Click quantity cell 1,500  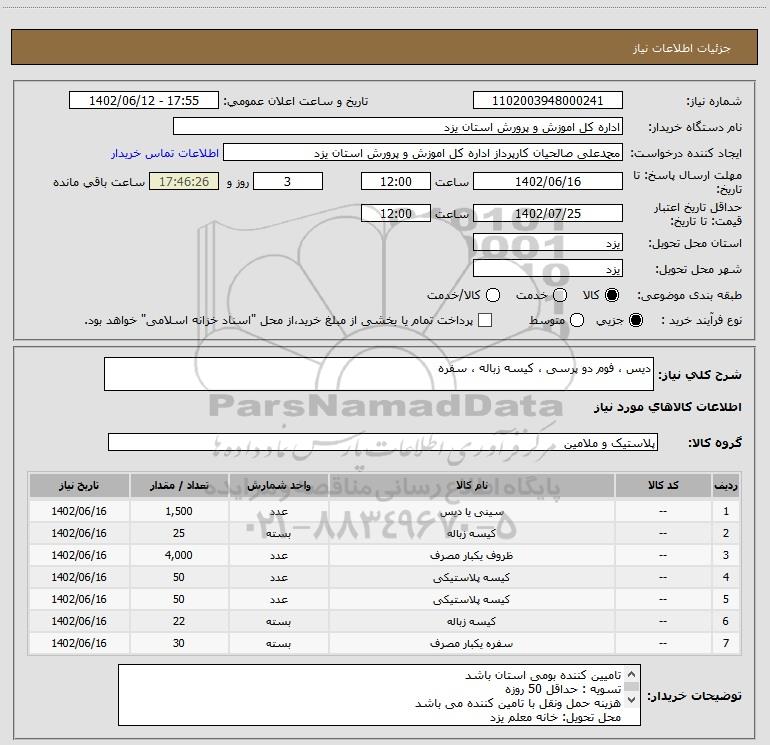tap(179, 511)
